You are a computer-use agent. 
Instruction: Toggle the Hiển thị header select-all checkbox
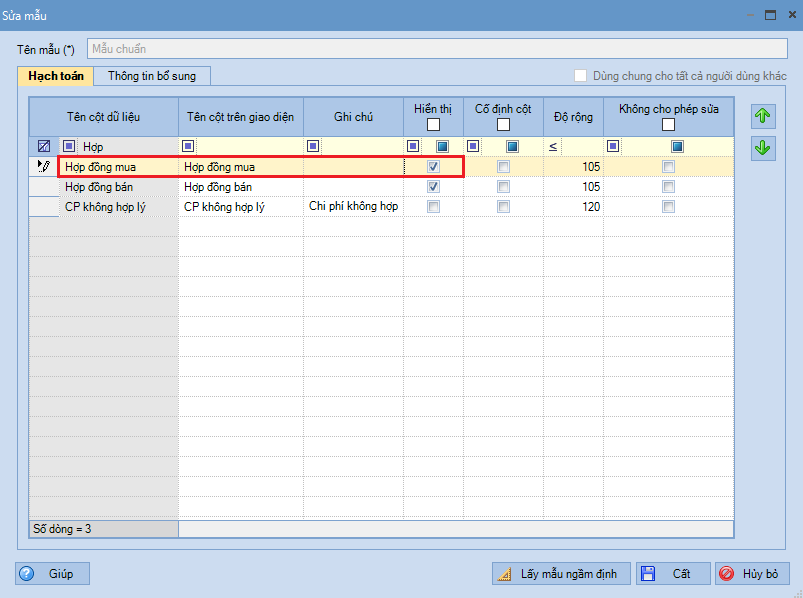tap(433, 125)
